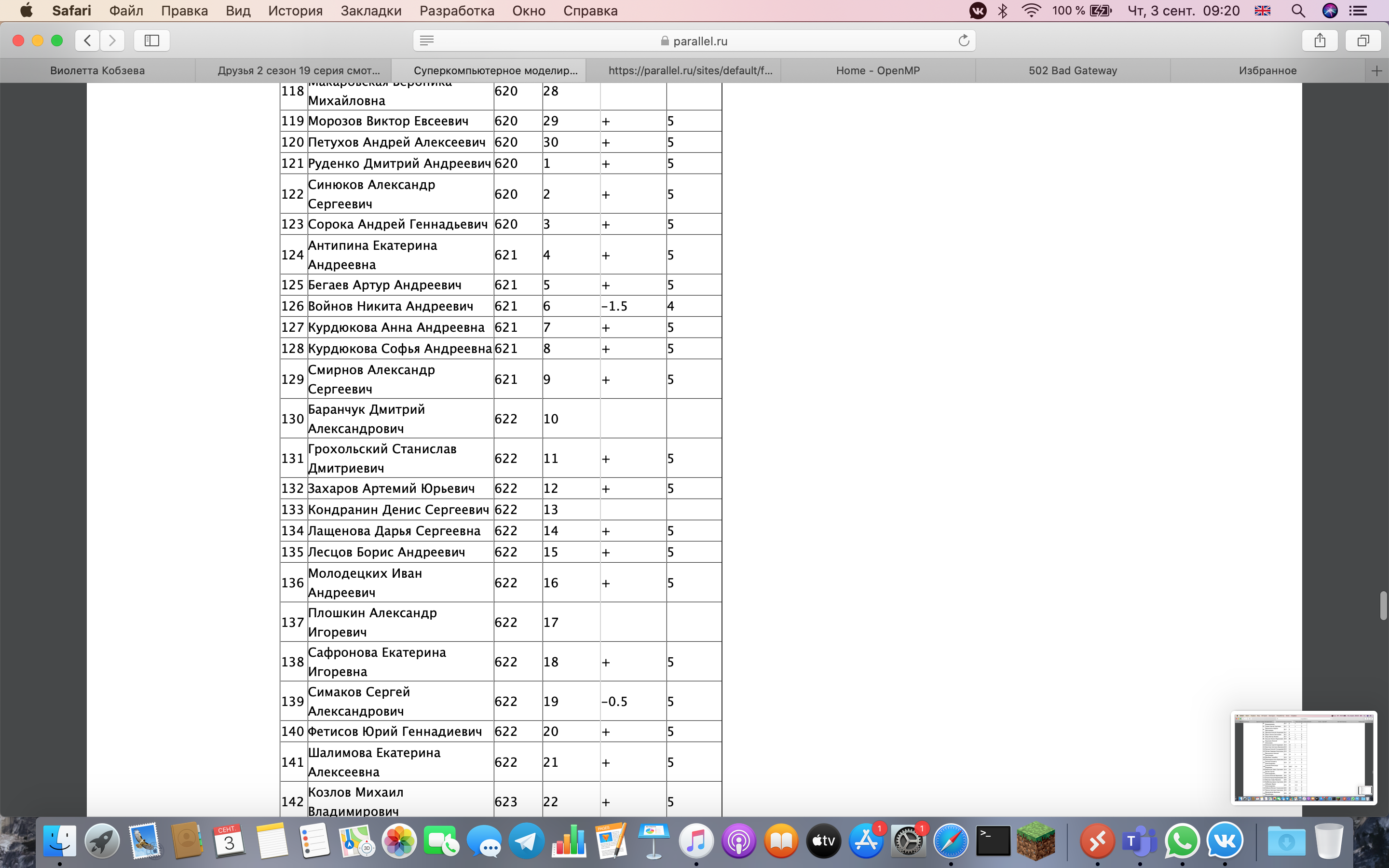Screen dimensions: 1389x868
Task: Open Telegram in the Dock
Action: point(526,841)
